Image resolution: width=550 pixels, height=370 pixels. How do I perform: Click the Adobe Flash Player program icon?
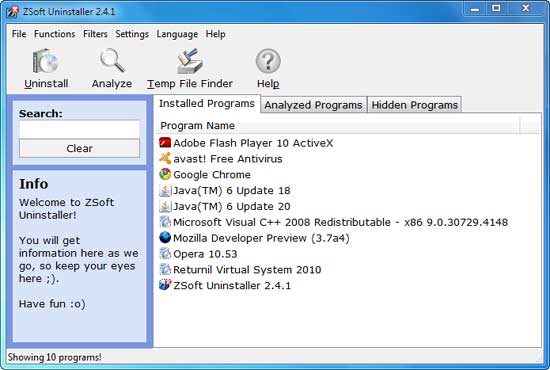(x=165, y=143)
